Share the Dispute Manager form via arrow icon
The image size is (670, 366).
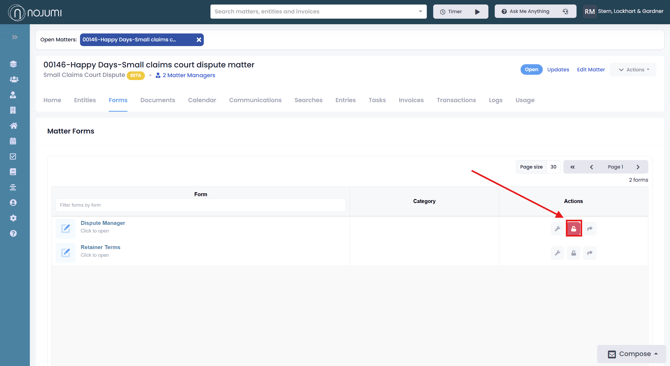590,228
